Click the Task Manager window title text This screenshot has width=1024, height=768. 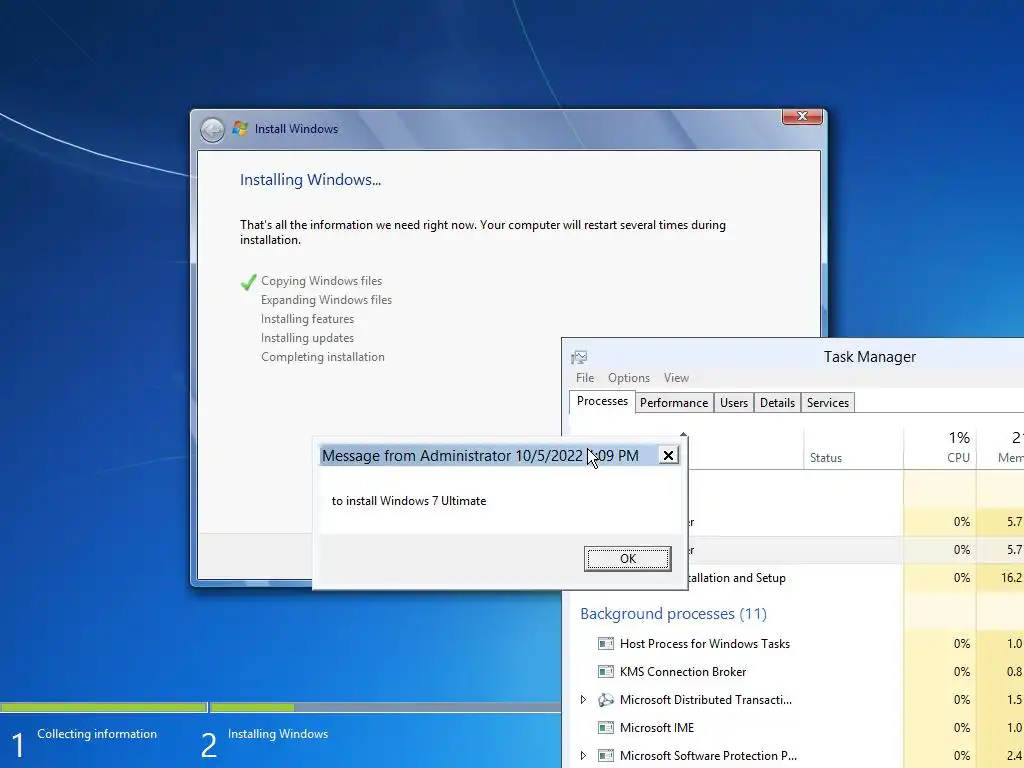tap(869, 357)
